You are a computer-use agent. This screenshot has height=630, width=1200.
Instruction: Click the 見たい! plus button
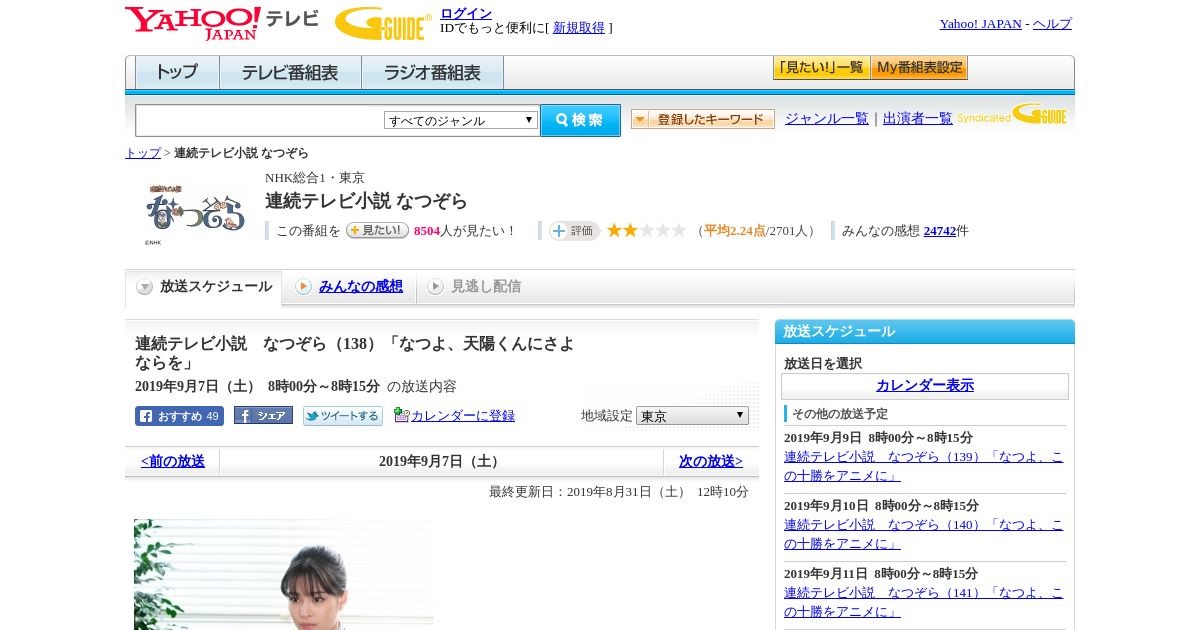click(377, 230)
